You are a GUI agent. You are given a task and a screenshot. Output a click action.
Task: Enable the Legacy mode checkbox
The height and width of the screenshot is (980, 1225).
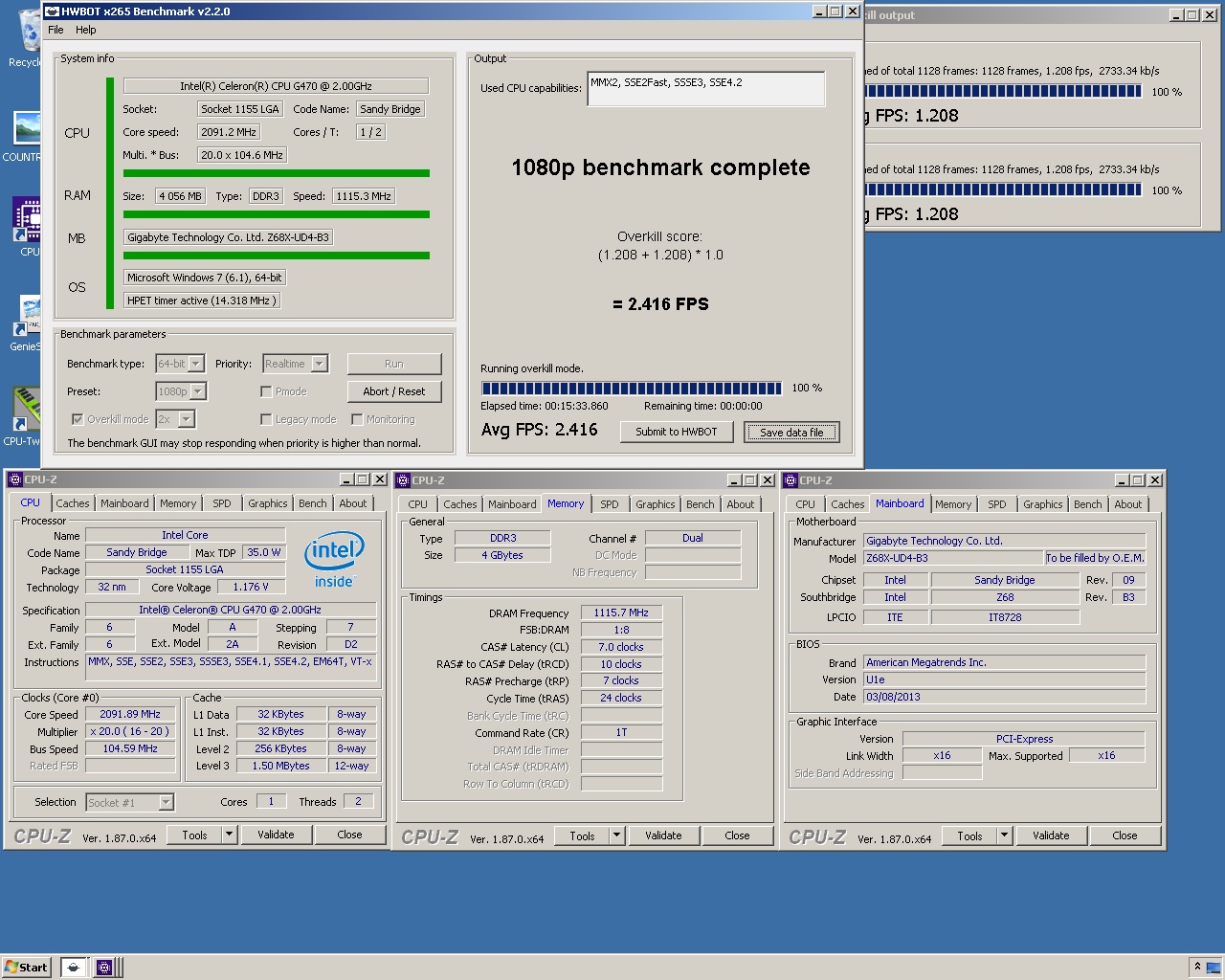pyautogui.click(x=266, y=419)
